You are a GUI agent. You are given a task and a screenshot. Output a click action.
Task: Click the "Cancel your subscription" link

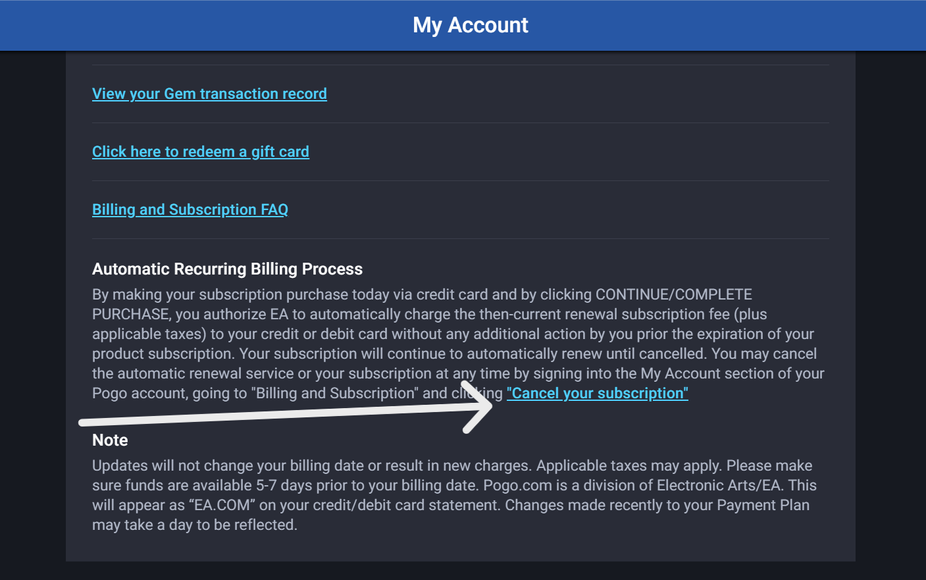597,394
